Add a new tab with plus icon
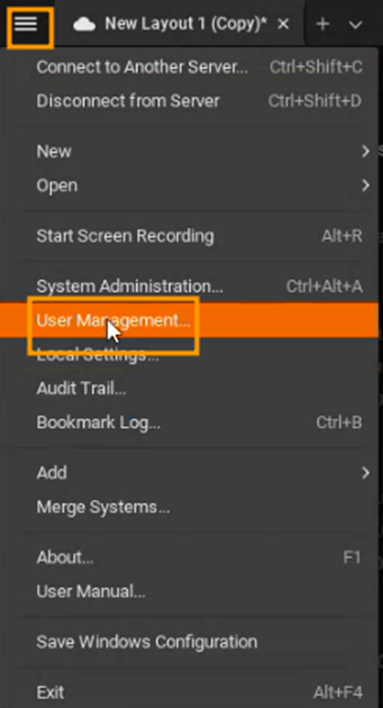This screenshot has width=383, height=708. click(x=322, y=24)
